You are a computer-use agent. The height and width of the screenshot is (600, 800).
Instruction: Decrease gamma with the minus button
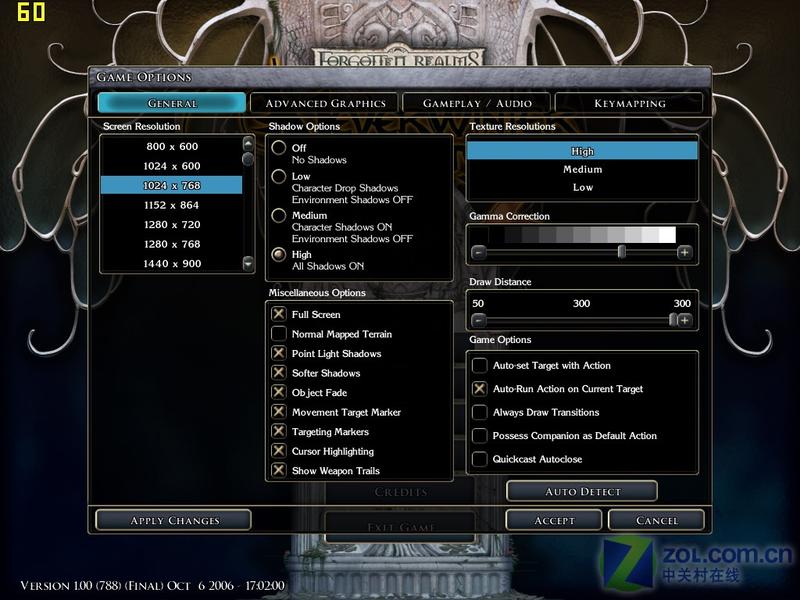[x=478, y=252]
